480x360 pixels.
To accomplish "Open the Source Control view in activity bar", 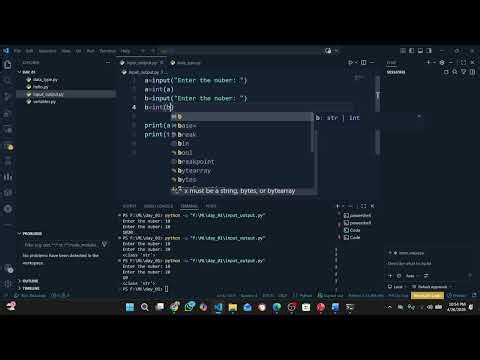I will tap(8, 97).
